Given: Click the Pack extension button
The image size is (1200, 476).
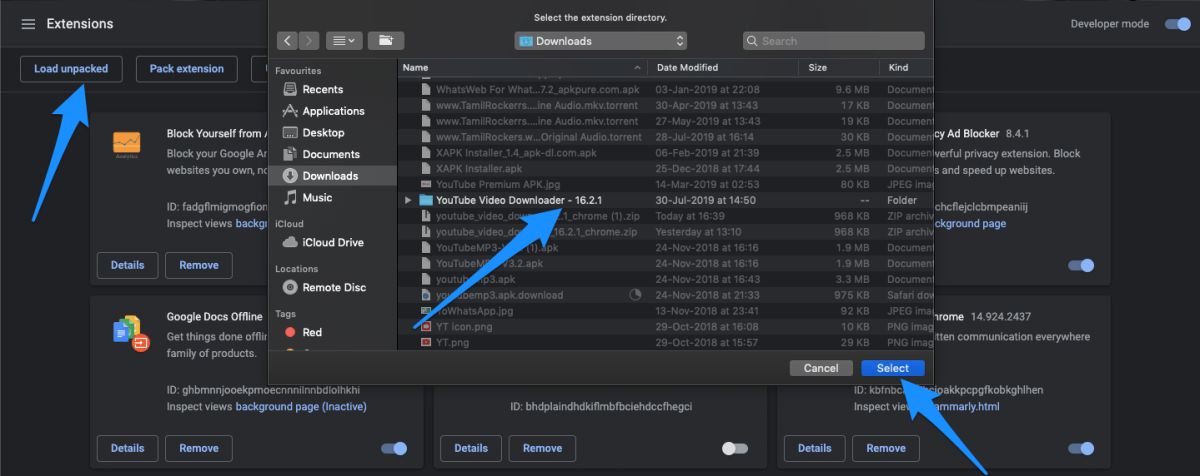Looking at the screenshot, I should coord(187,69).
